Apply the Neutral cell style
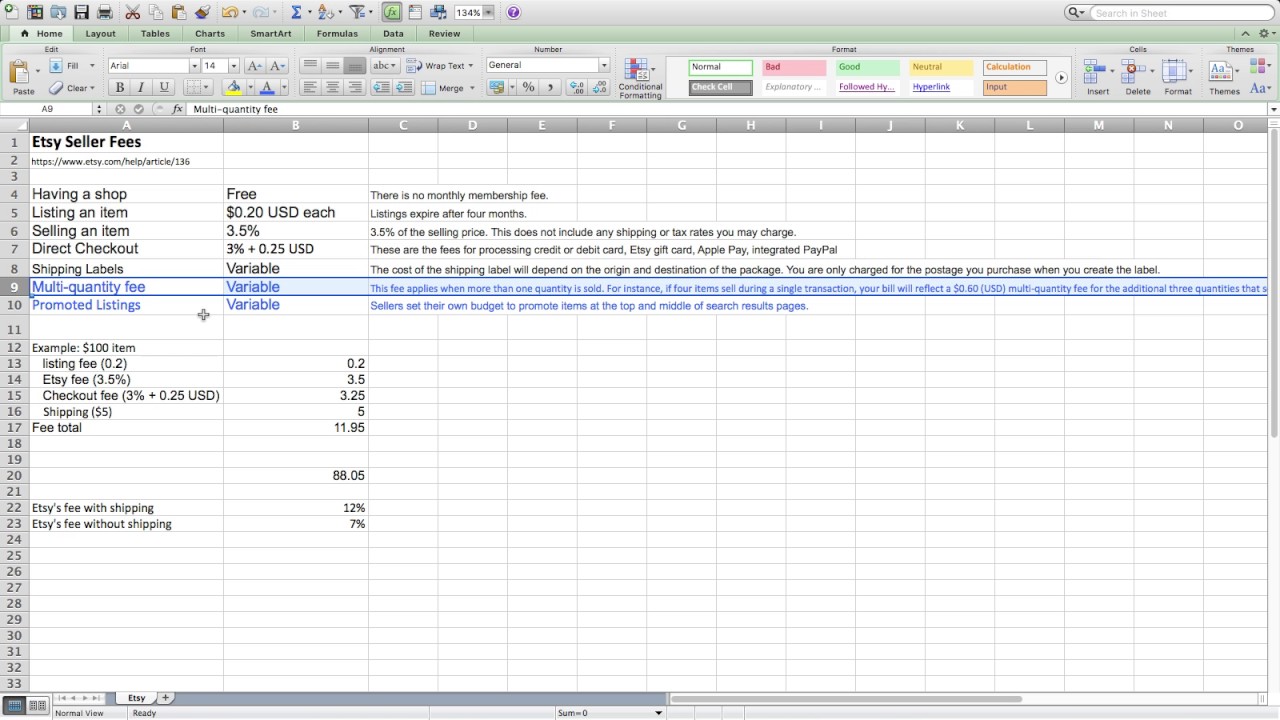The image size is (1280, 720). pyautogui.click(x=941, y=67)
